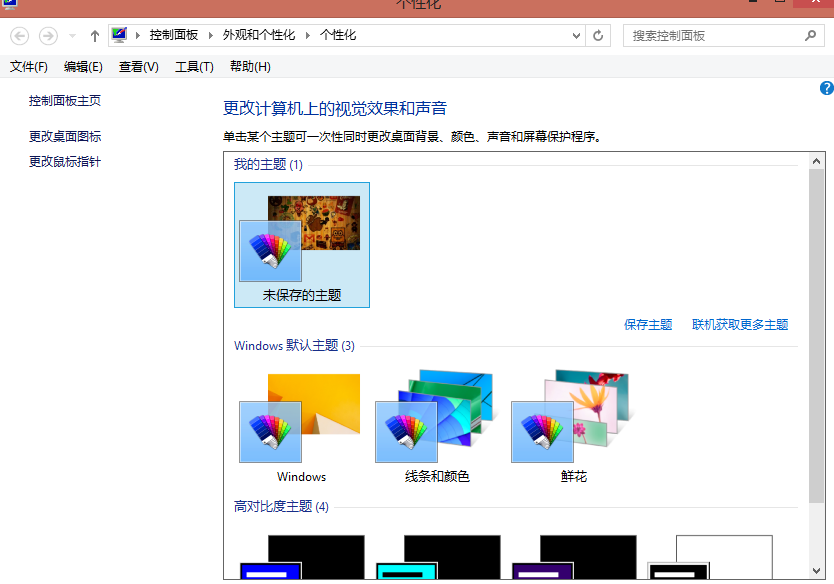Click the blue help question mark icon

pos(826,88)
